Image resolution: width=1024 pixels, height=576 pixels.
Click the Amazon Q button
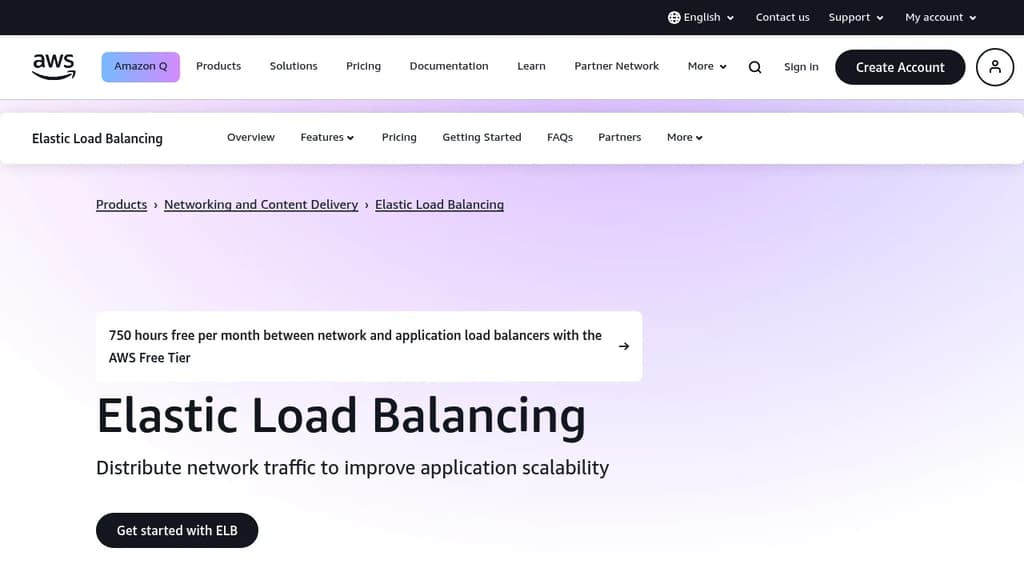140,67
